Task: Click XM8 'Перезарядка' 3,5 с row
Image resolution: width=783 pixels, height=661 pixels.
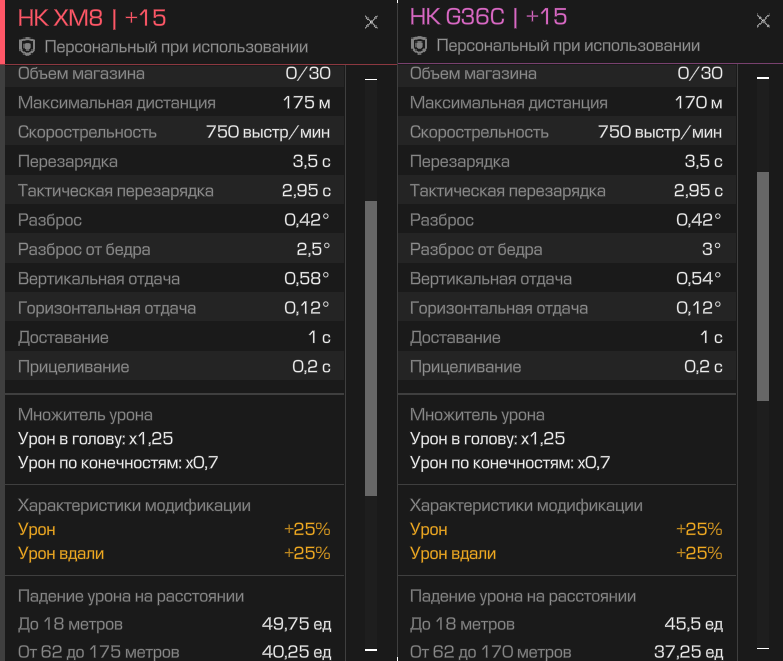Action: [x=175, y=161]
